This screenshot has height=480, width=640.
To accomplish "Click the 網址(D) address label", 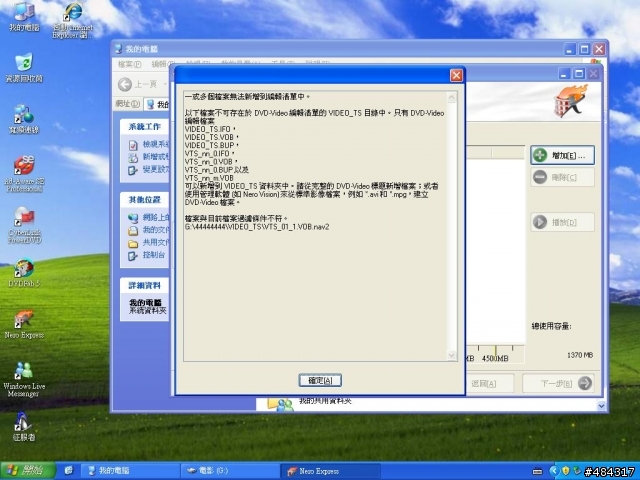I will click(127, 104).
